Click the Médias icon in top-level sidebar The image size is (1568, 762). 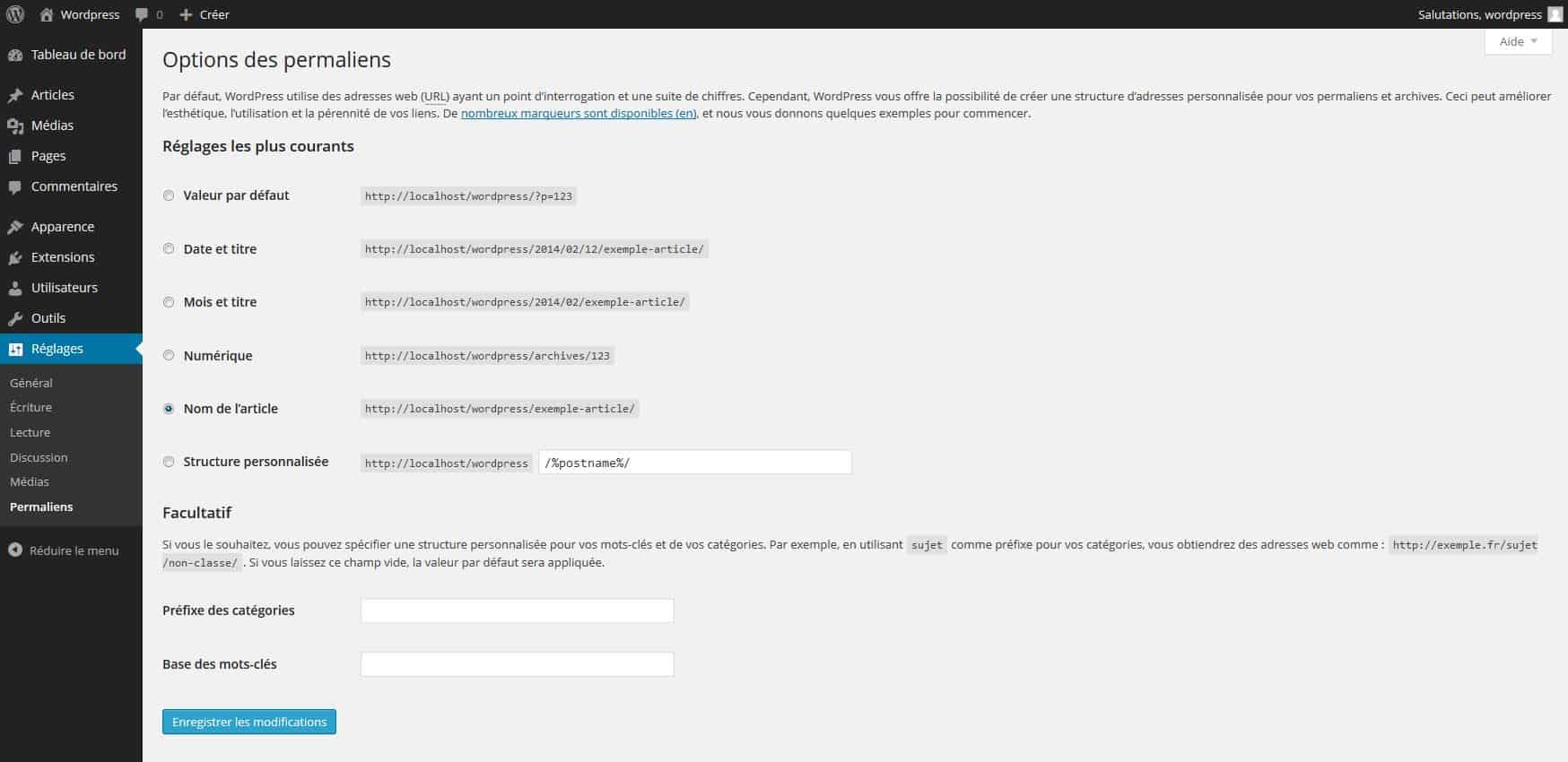[x=15, y=126]
